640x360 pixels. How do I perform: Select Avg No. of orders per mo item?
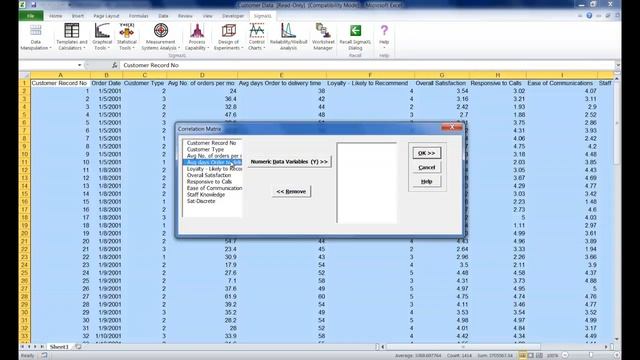pyautogui.click(x=212, y=156)
